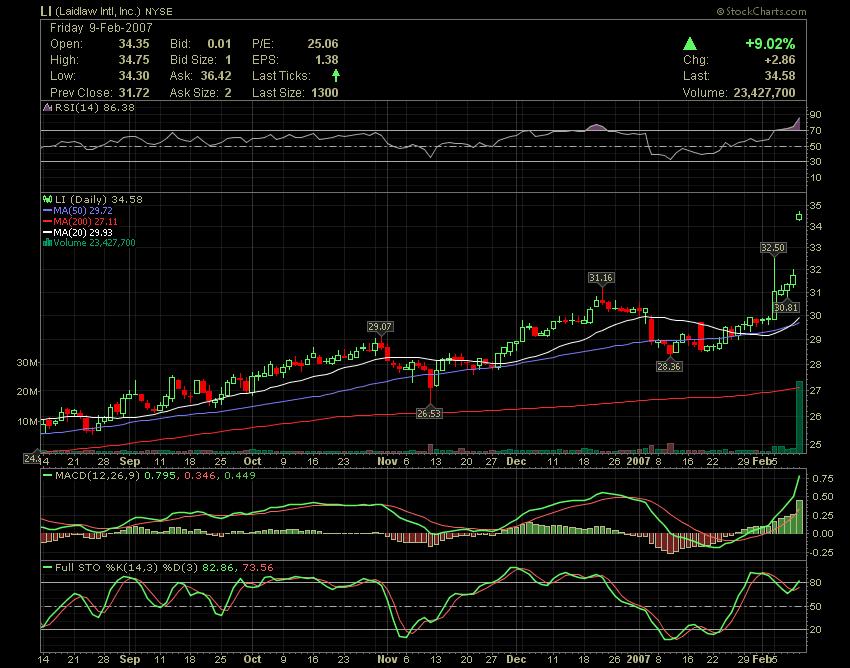Click the red MA(200) line swatch

pyautogui.click(x=48, y=221)
